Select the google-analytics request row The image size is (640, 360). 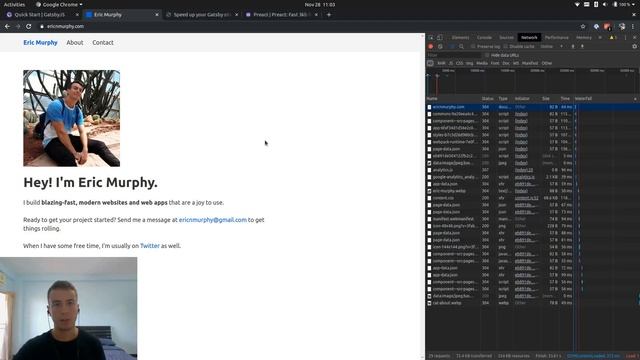click(532, 177)
